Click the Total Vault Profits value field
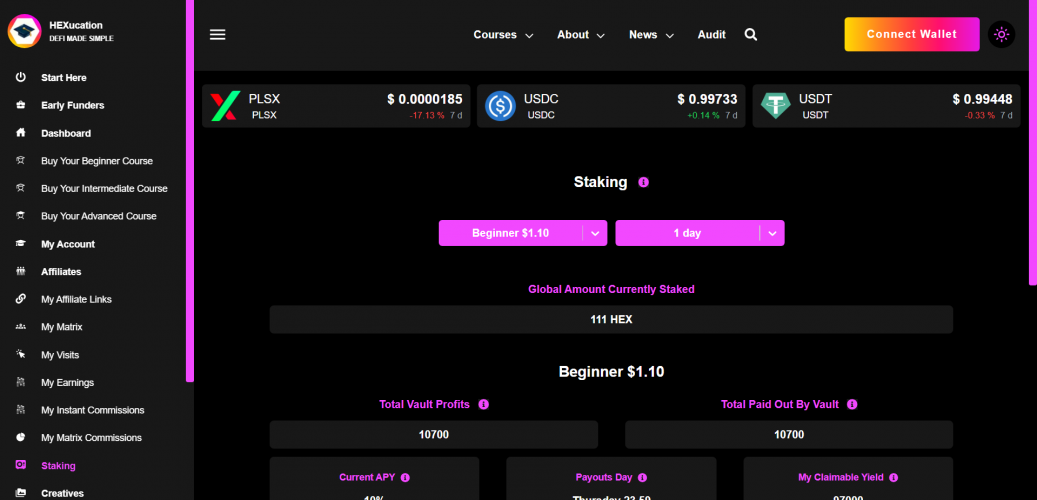 pyautogui.click(x=434, y=435)
